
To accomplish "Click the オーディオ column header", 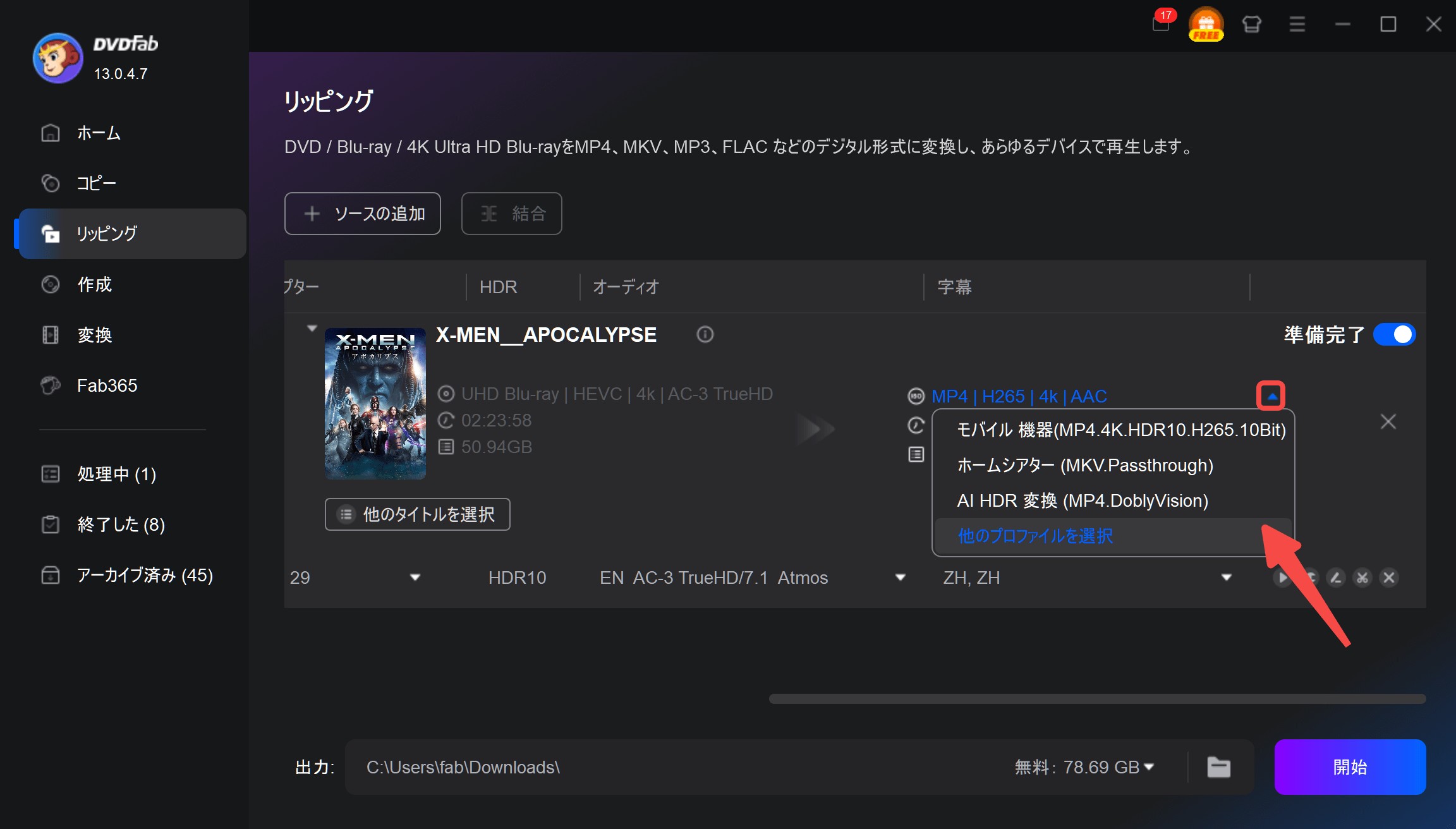I will coord(626,287).
